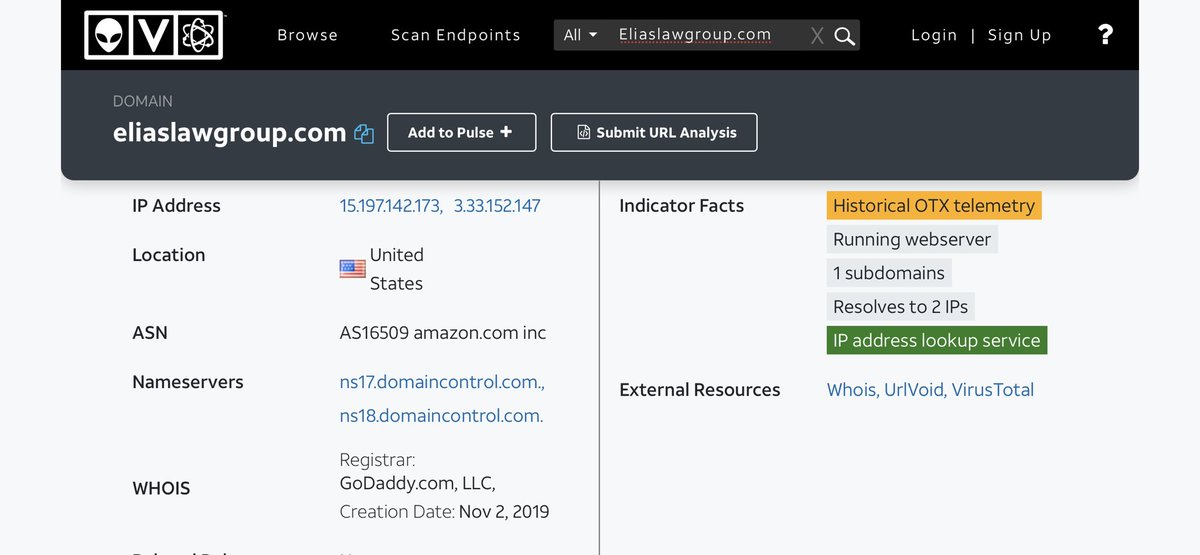Click the Login link
Screen dimensions: 1200x555
click(x=934, y=35)
